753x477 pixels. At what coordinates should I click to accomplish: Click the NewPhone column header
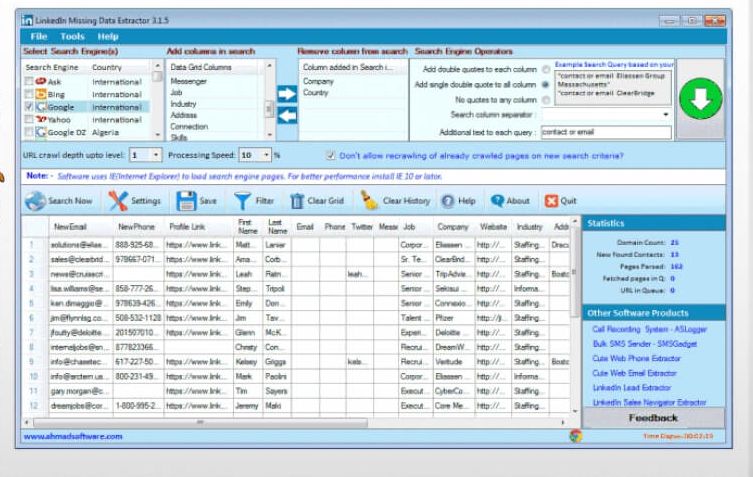136,226
